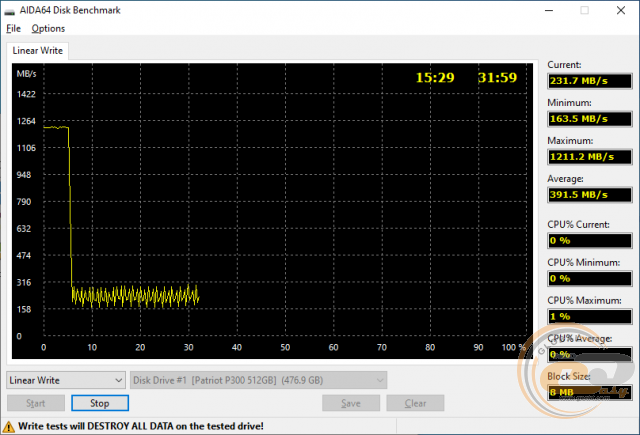640x435 pixels.
Task: Click the Clear button
Action: click(415, 403)
